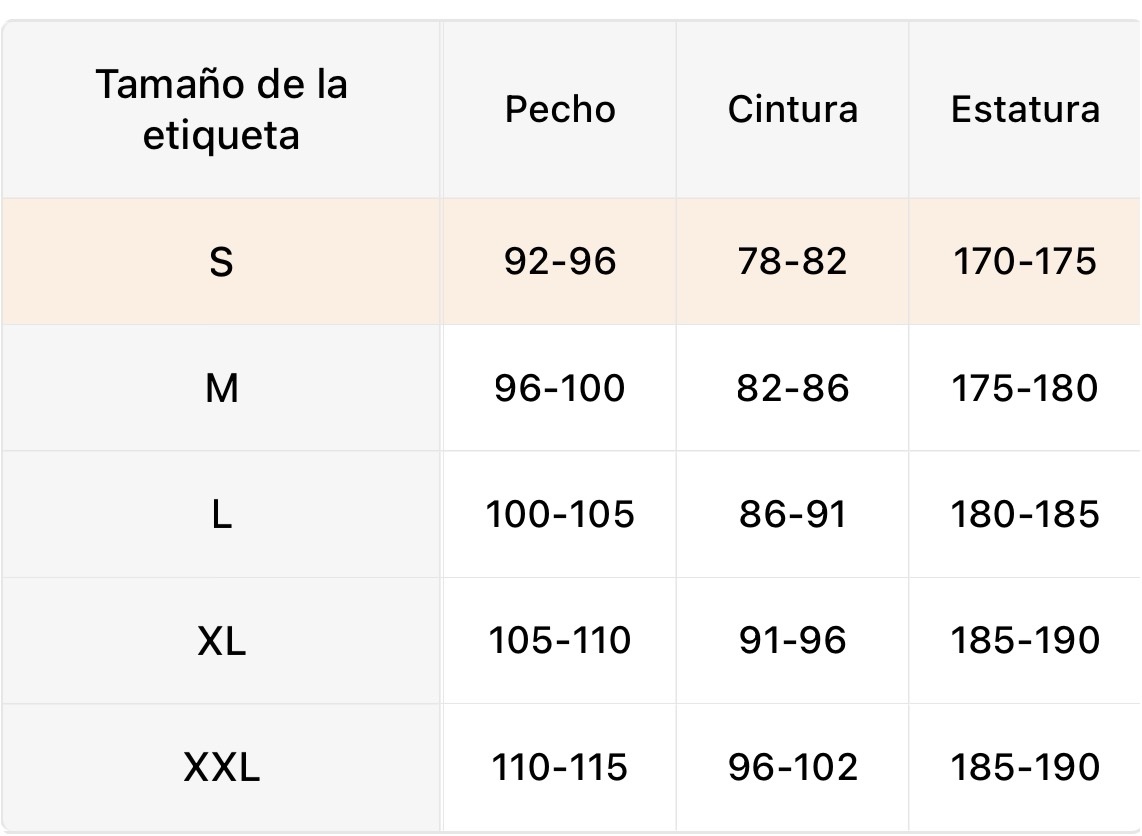The image size is (1142, 836).
Task: Choose the S size row label
Action: coord(221,262)
